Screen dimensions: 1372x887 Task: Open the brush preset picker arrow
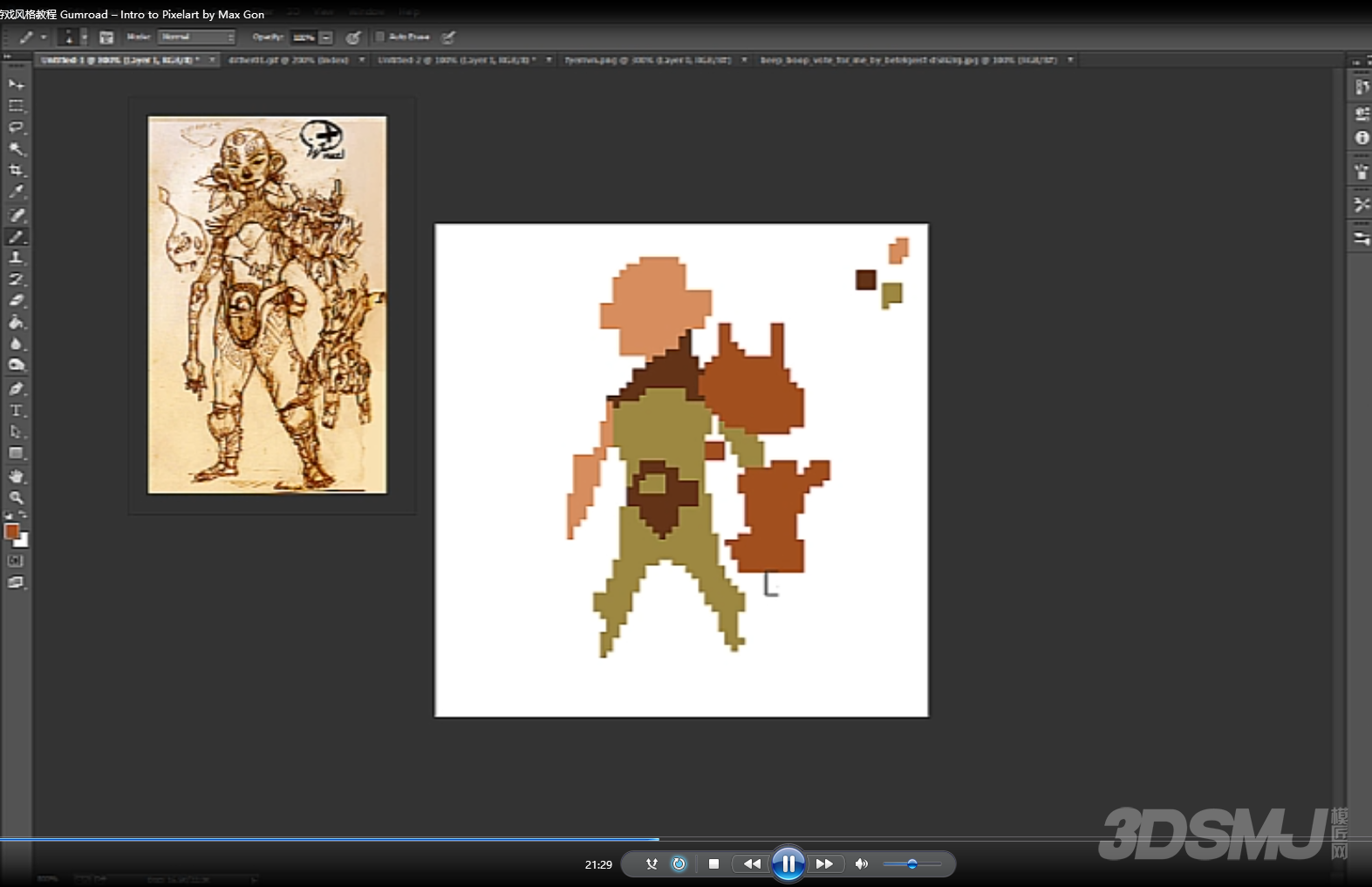tap(85, 38)
